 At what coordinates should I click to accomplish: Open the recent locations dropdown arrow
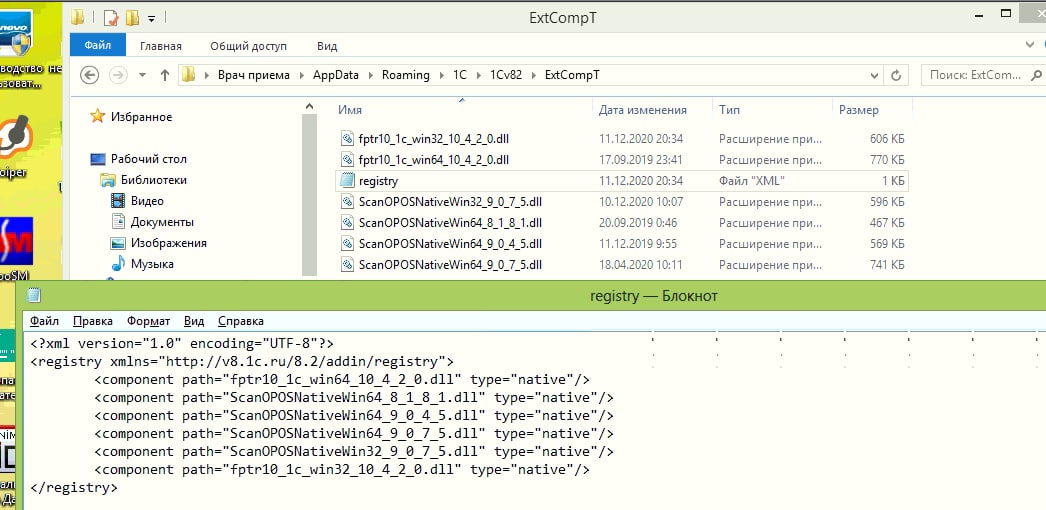pyautogui.click(x=140, y=75)
